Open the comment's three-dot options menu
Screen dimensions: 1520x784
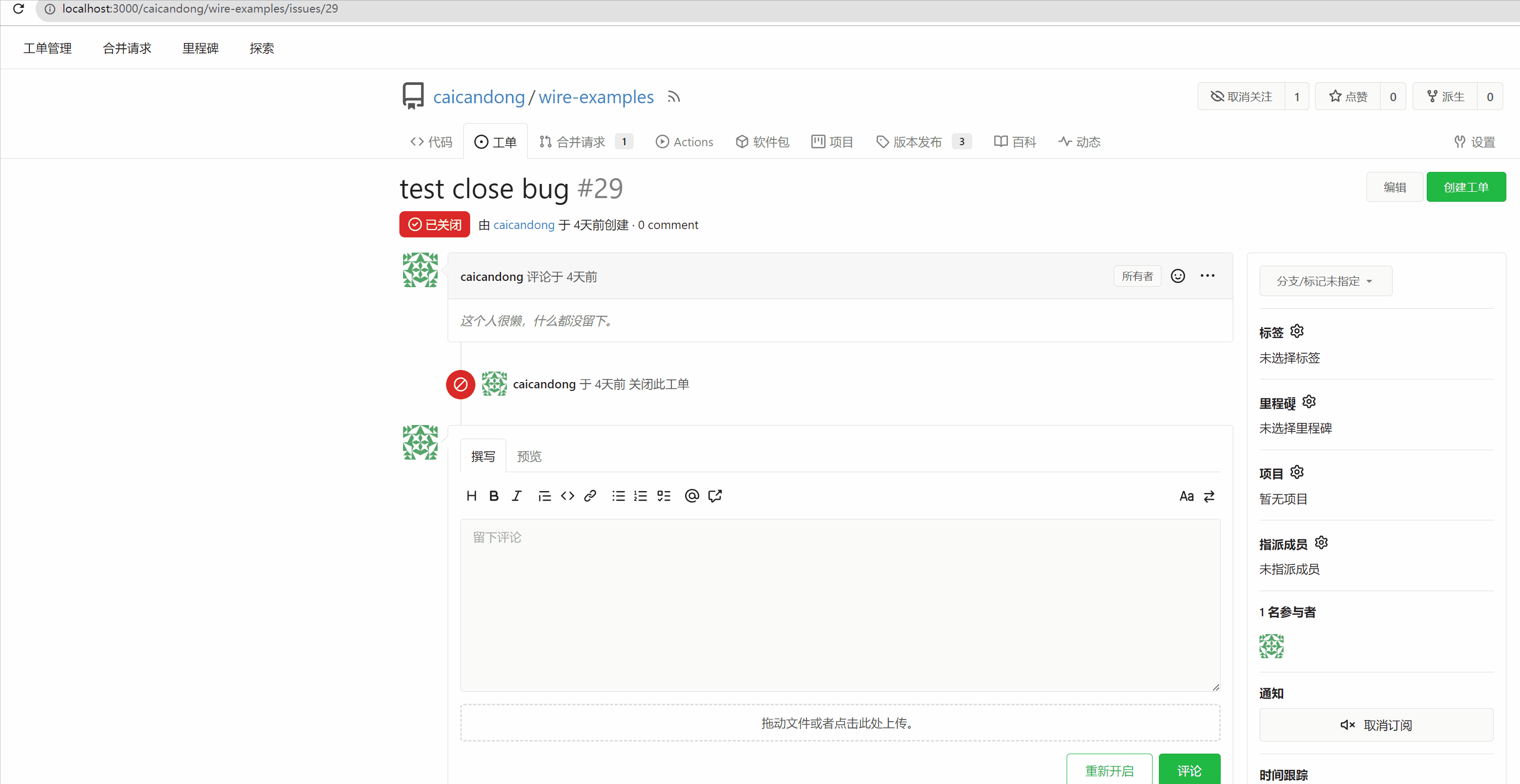(1207, 276)
